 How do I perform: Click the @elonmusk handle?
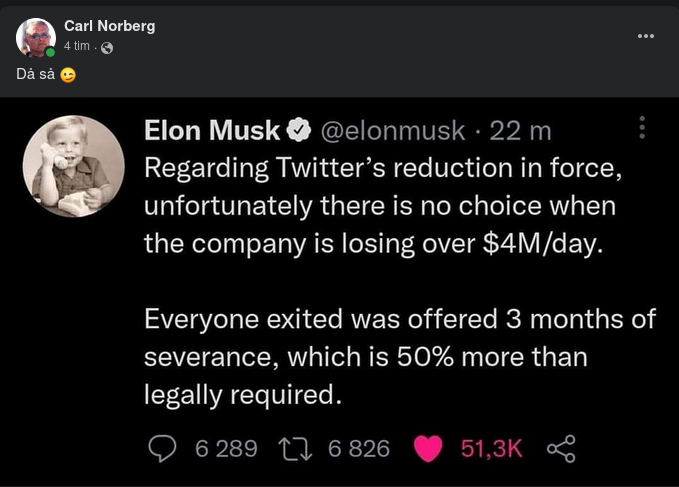391,130
